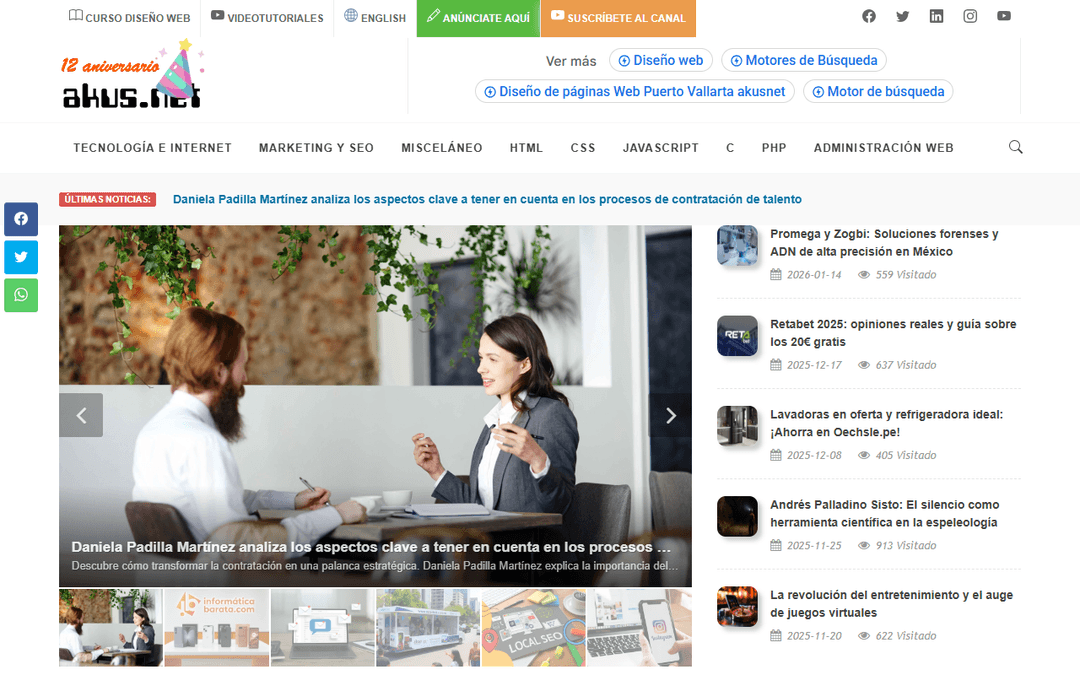Click the Últimas Noticias label
This screenshot has width=1080, height=675.
(107, 199)
